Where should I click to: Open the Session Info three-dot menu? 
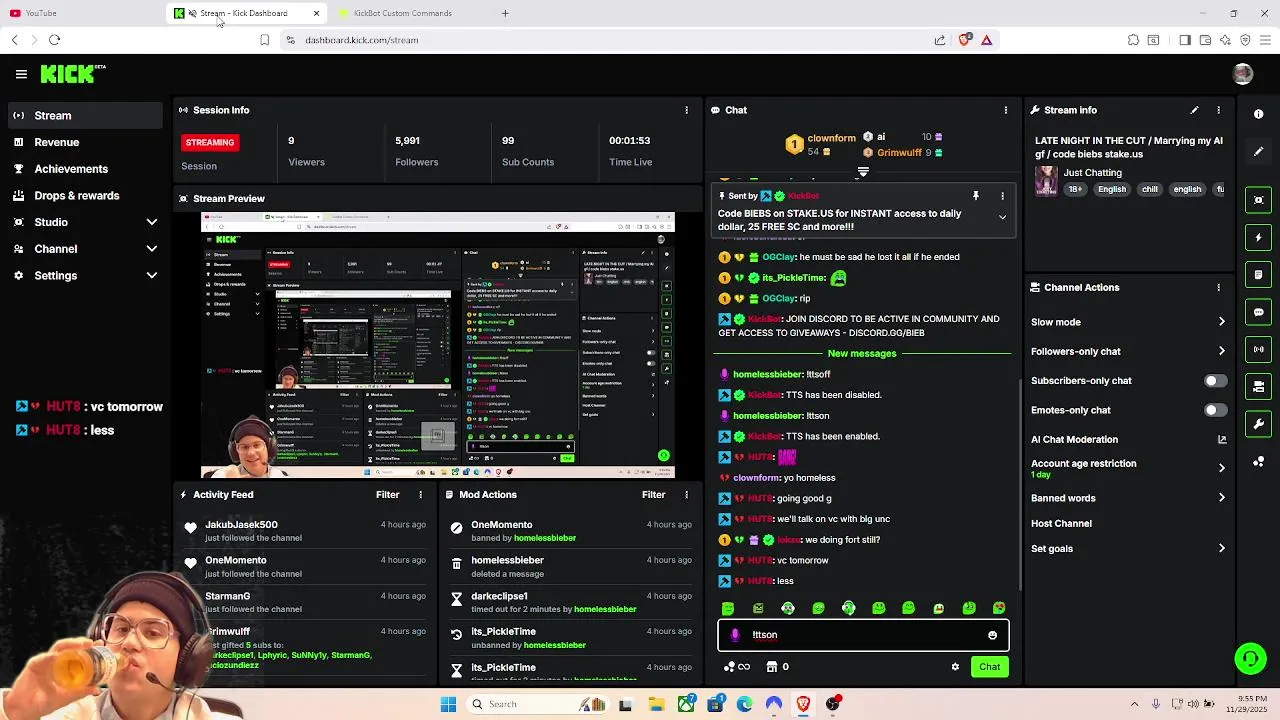pos(686,110)
